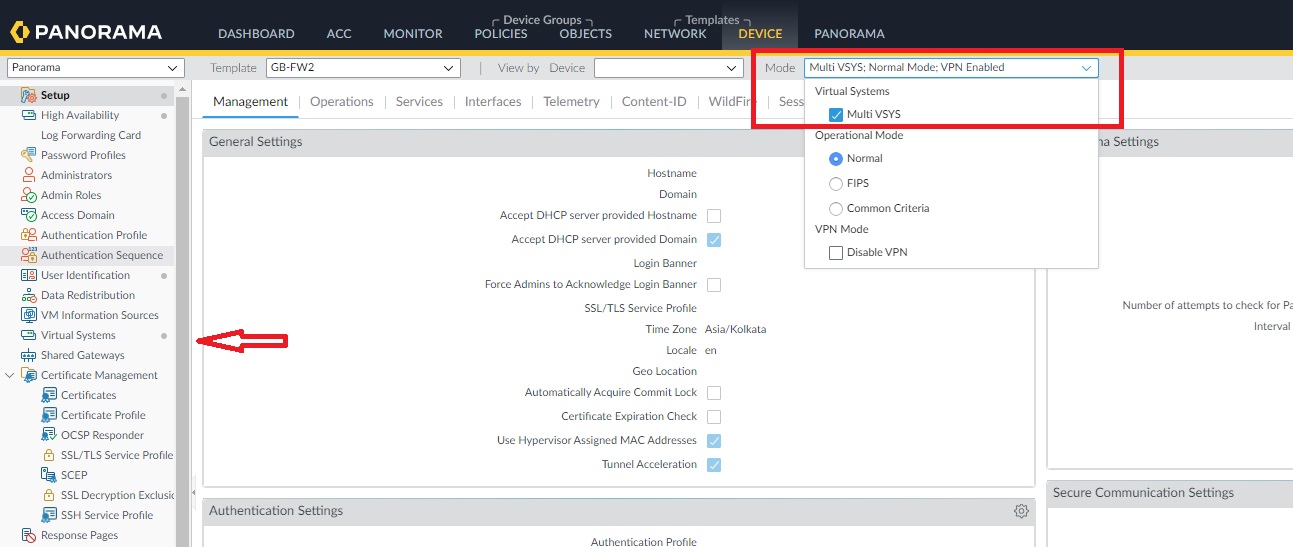
Task: Click the Virtual Systems icon
Action: (29, 335)
